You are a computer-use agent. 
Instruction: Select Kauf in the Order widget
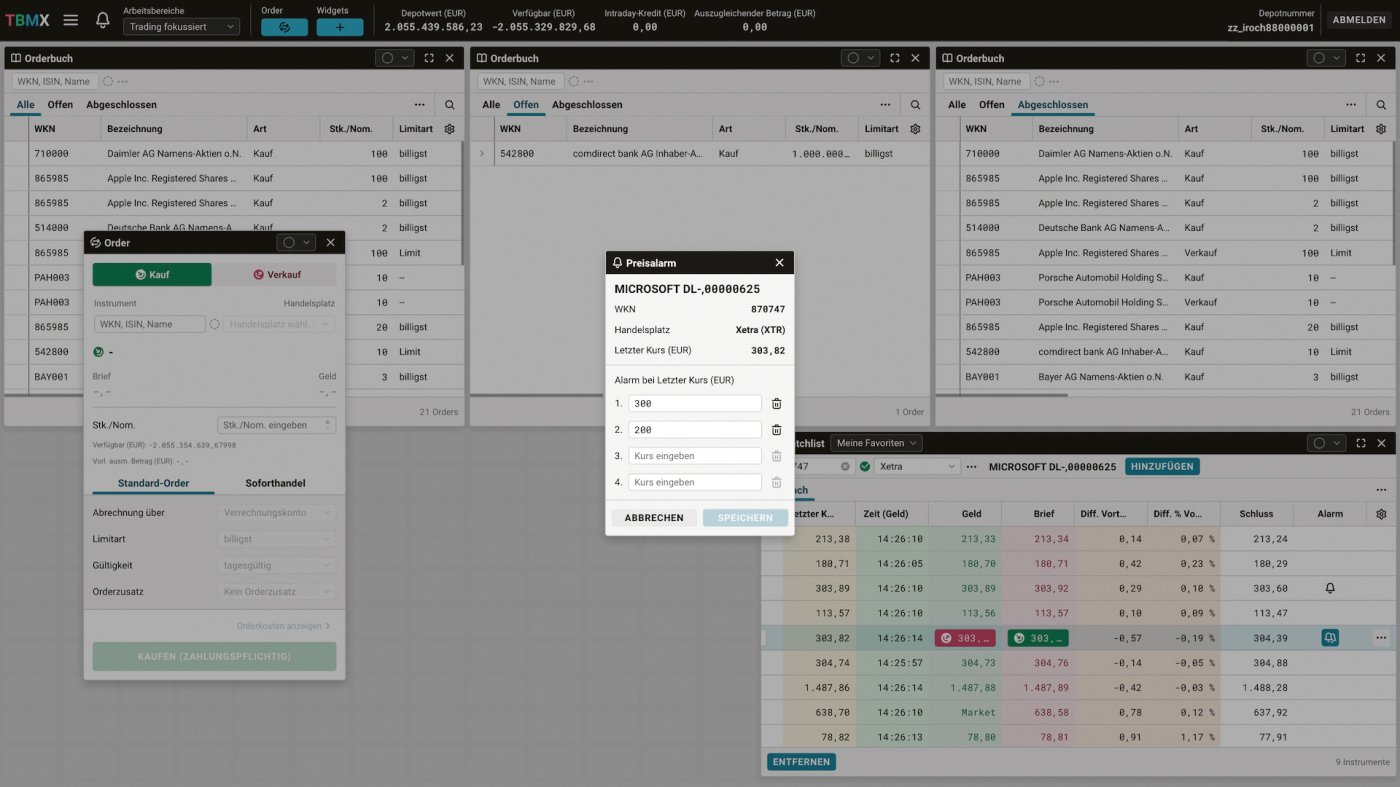(152, 275)
